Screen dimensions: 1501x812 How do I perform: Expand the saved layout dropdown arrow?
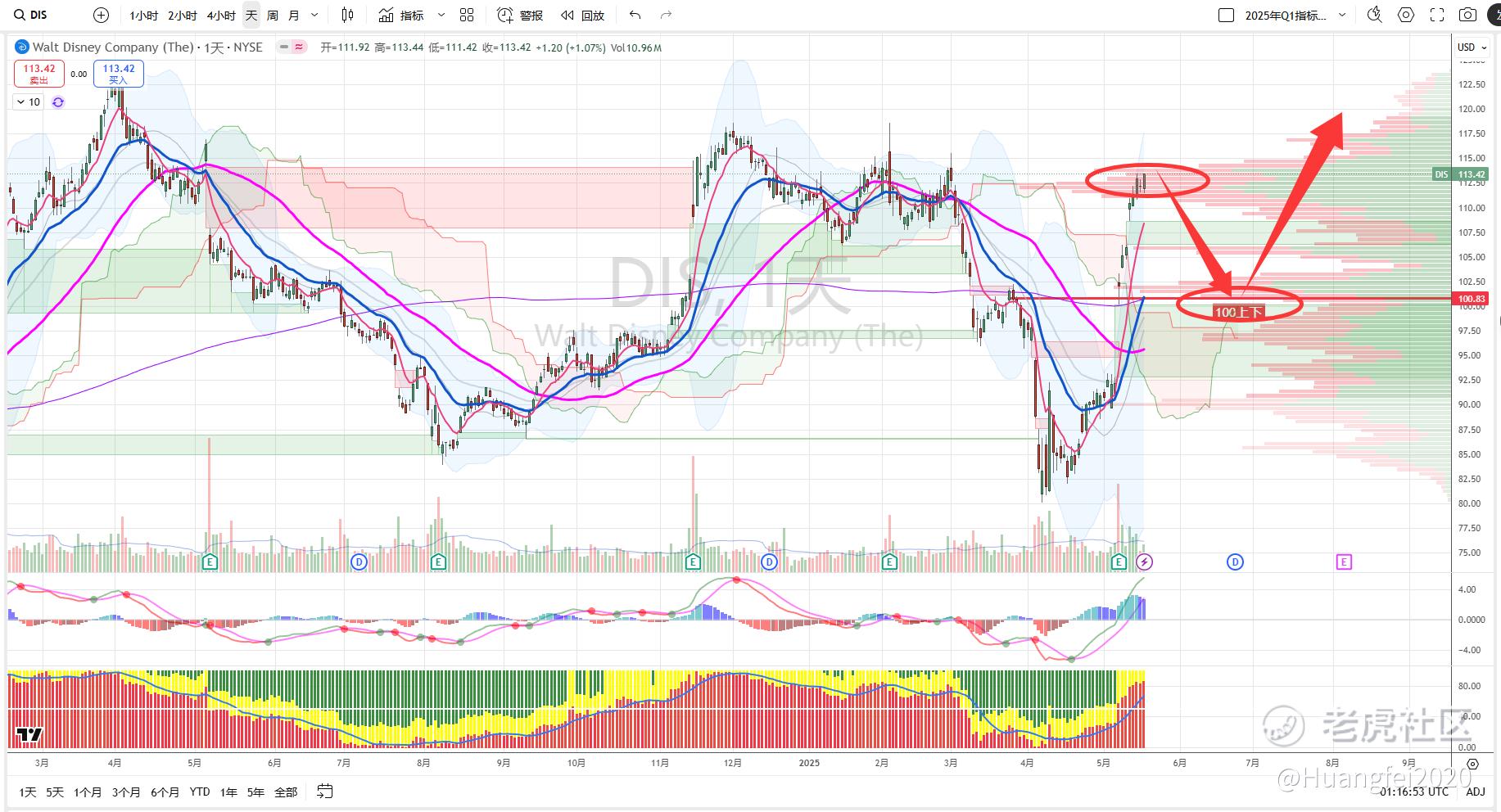pos(1342,15)
